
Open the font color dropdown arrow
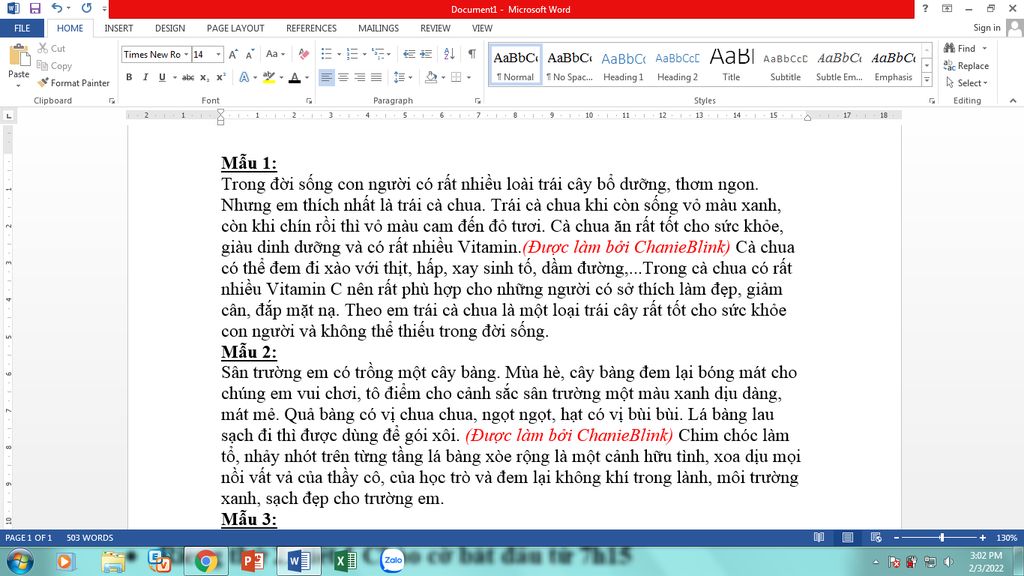coord(307,77)
